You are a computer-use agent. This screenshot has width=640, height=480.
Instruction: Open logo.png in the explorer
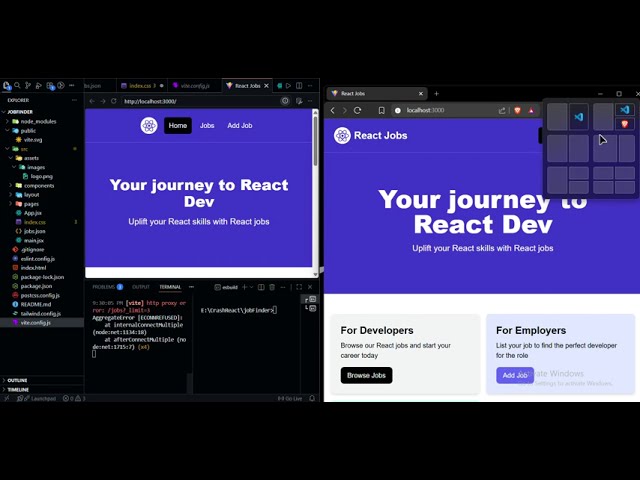41,176
